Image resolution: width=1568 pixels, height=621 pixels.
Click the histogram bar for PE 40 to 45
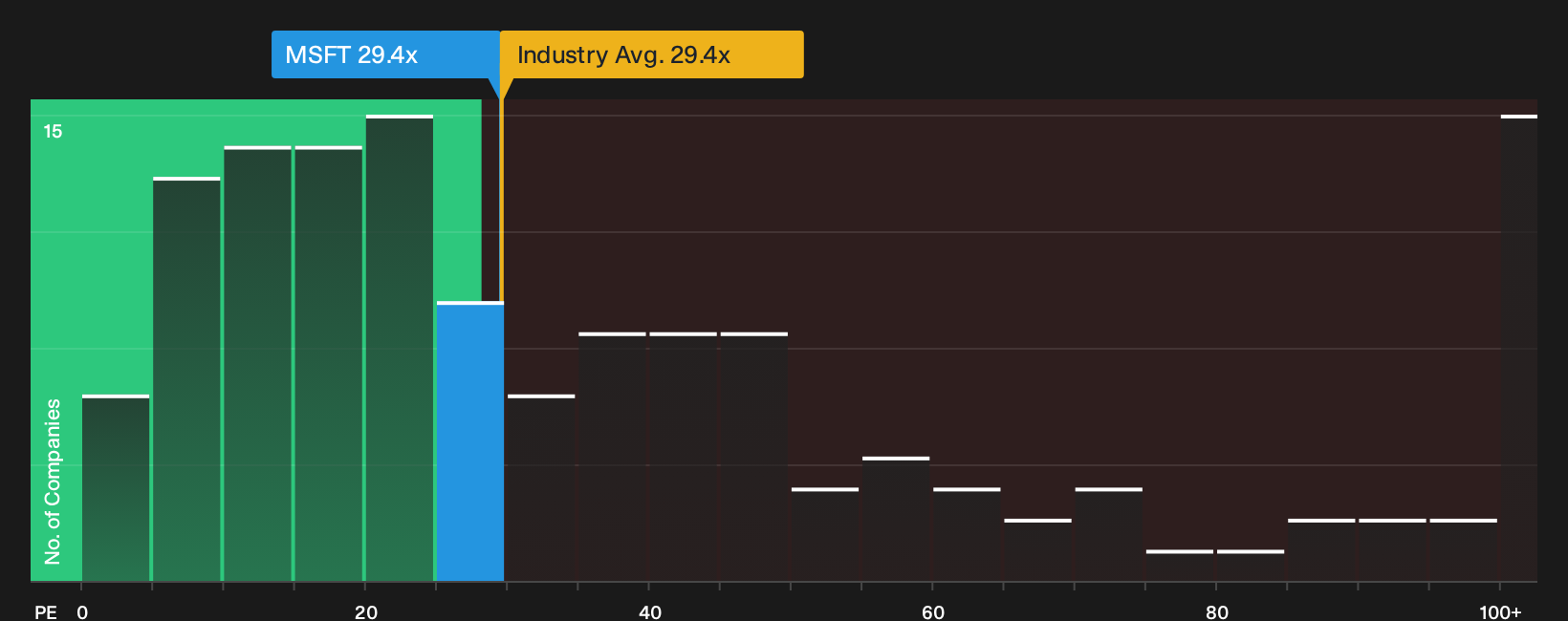(683, 457)
